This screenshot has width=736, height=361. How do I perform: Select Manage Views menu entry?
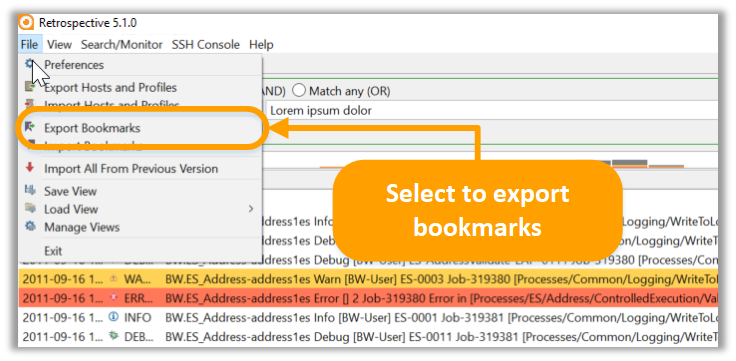140,227
